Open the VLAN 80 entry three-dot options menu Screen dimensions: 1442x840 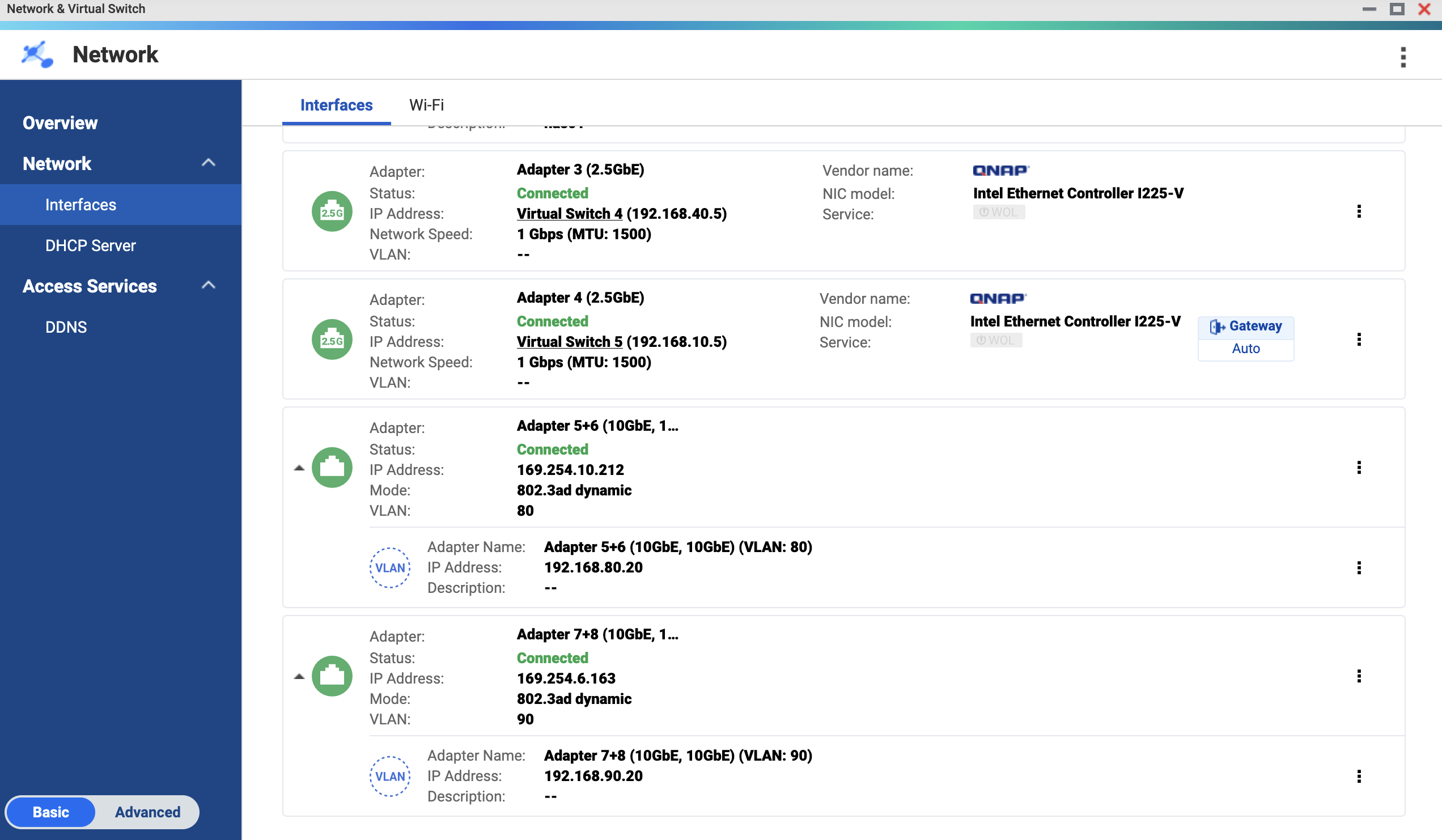1359,567
